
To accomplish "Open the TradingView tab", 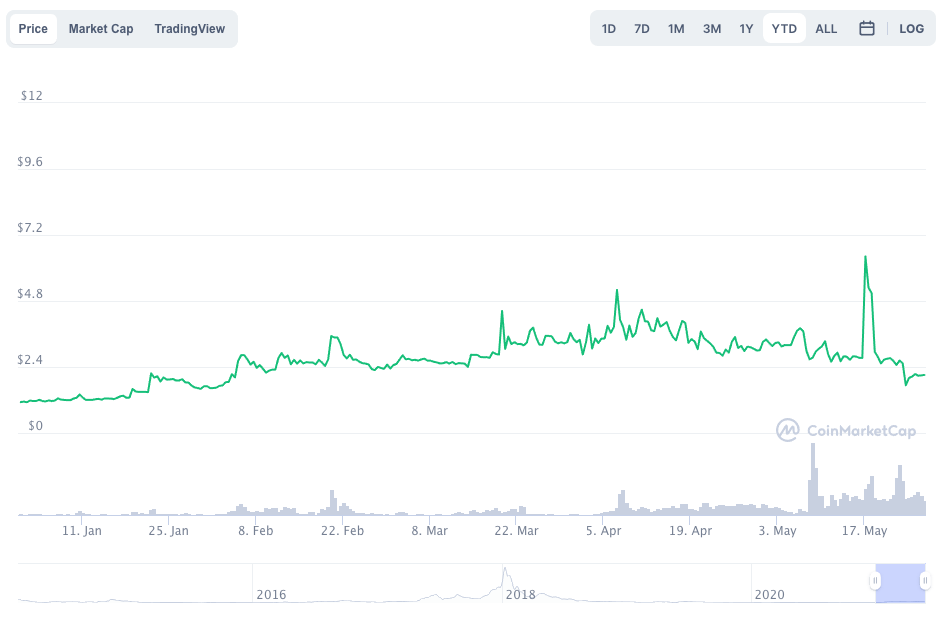I will [x=189, y=29].
